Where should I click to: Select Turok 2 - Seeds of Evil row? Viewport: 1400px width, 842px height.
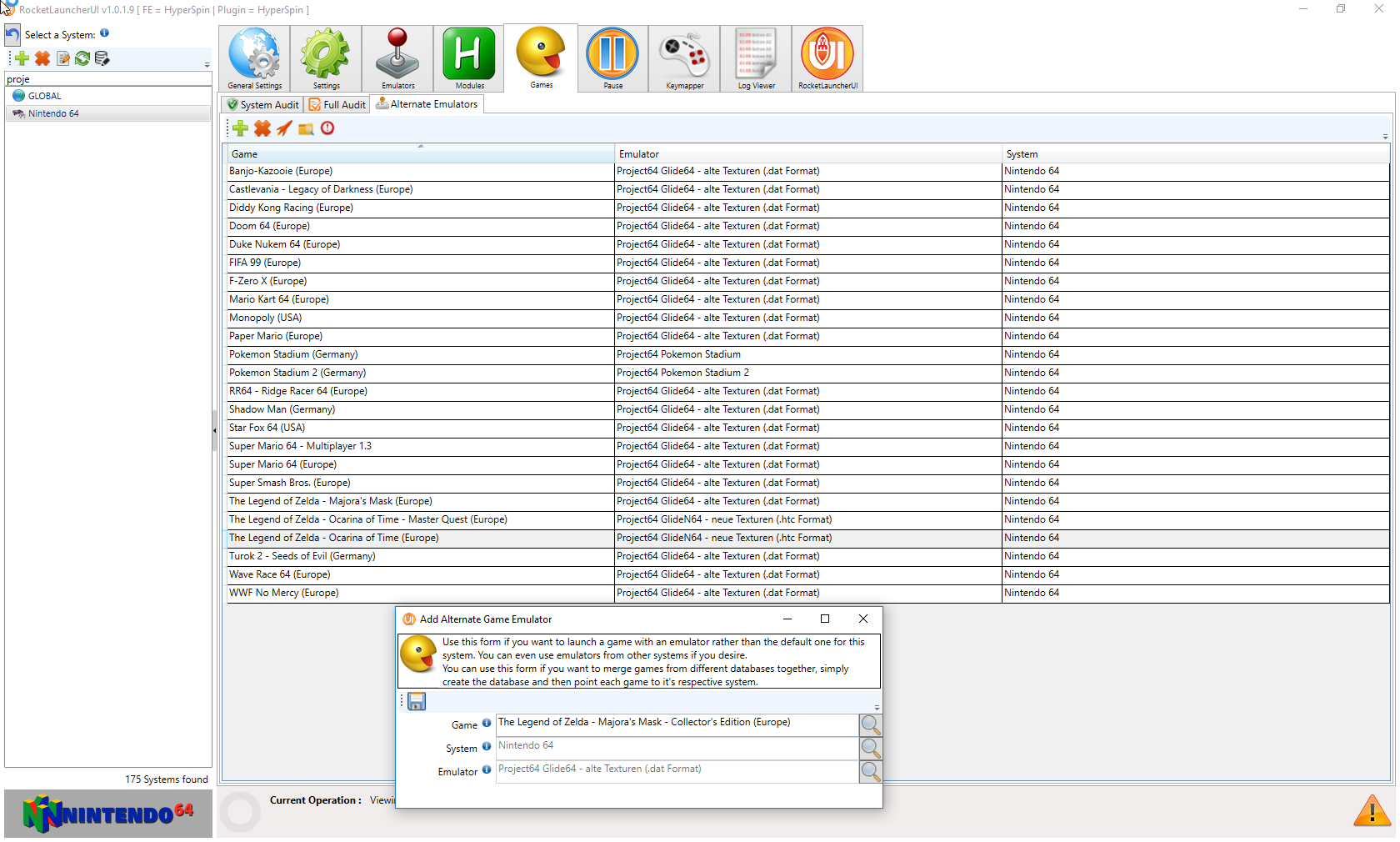807,556
